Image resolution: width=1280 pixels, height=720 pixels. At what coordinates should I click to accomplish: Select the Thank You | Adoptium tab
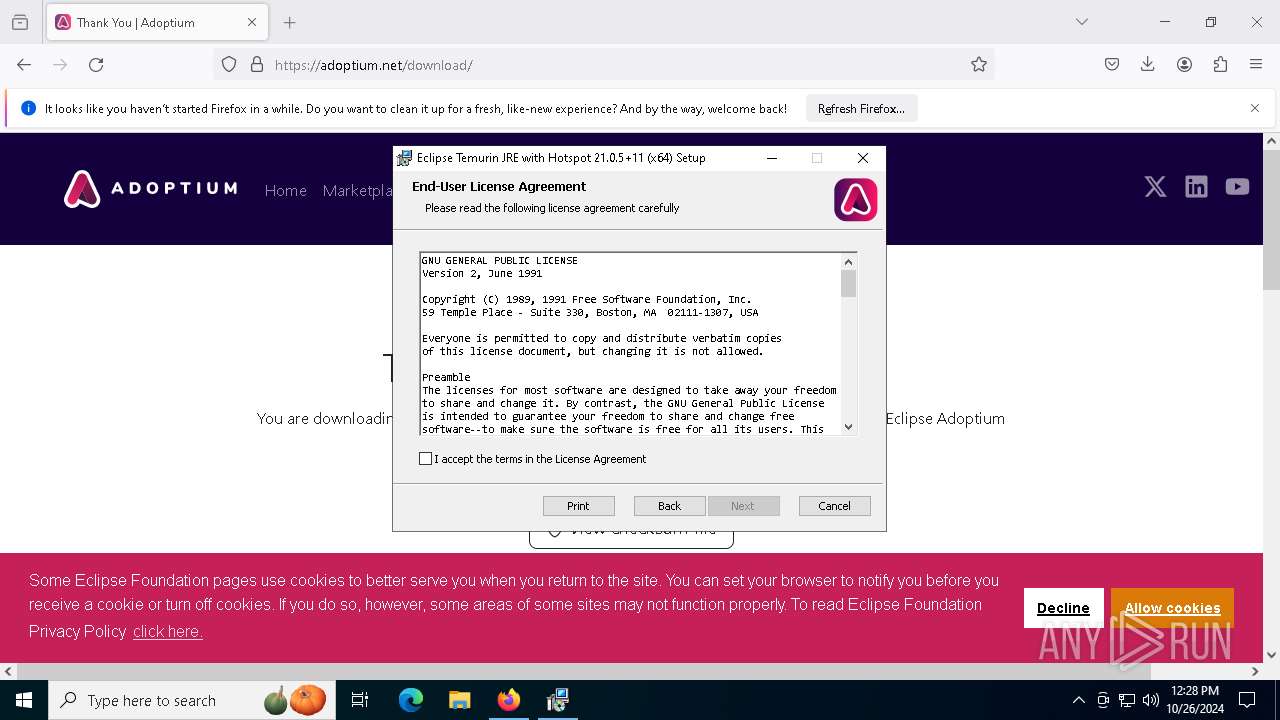(157, 22)
